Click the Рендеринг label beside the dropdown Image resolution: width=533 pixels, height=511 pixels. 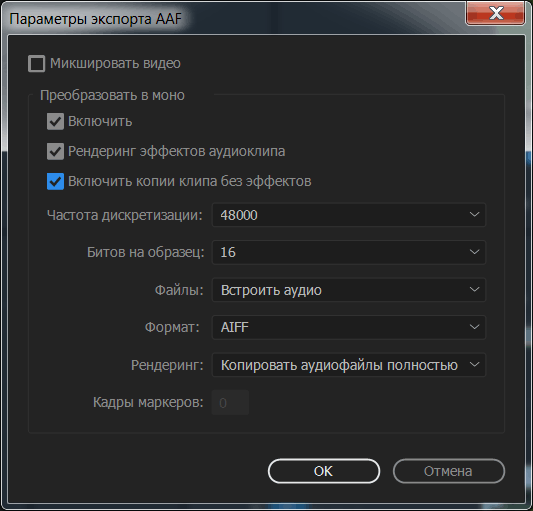(x=167, y=365)
